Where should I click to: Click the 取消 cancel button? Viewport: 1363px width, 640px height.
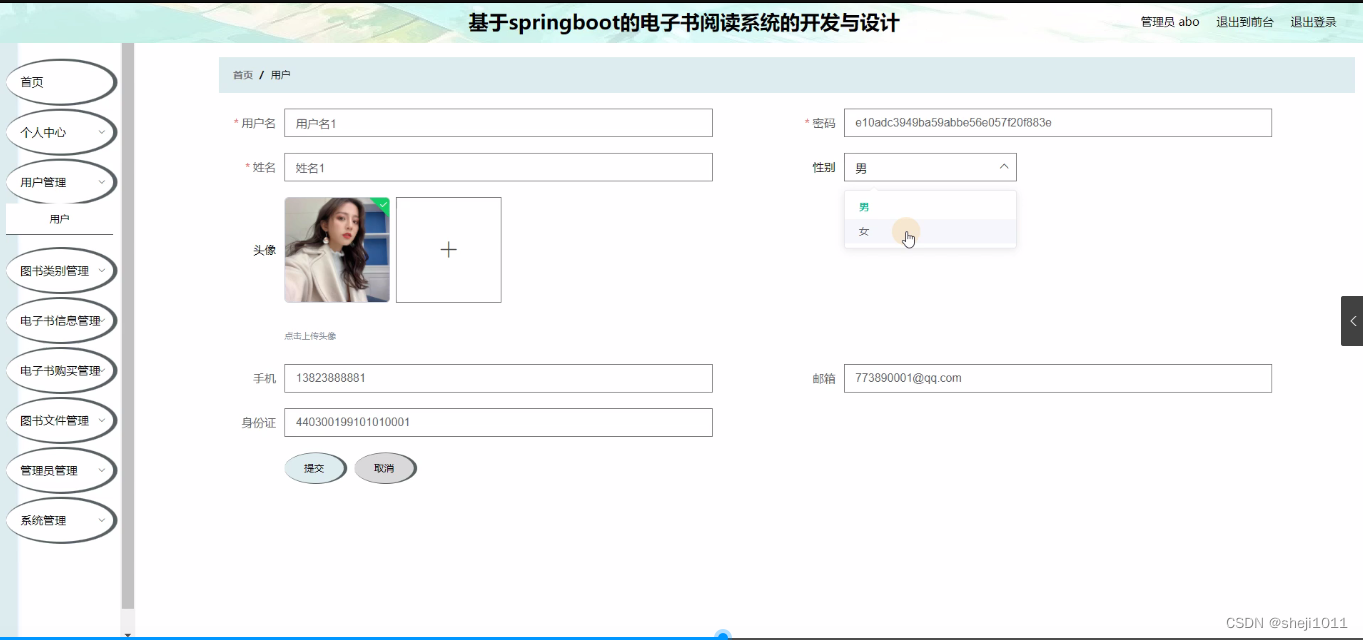point(386,467)
